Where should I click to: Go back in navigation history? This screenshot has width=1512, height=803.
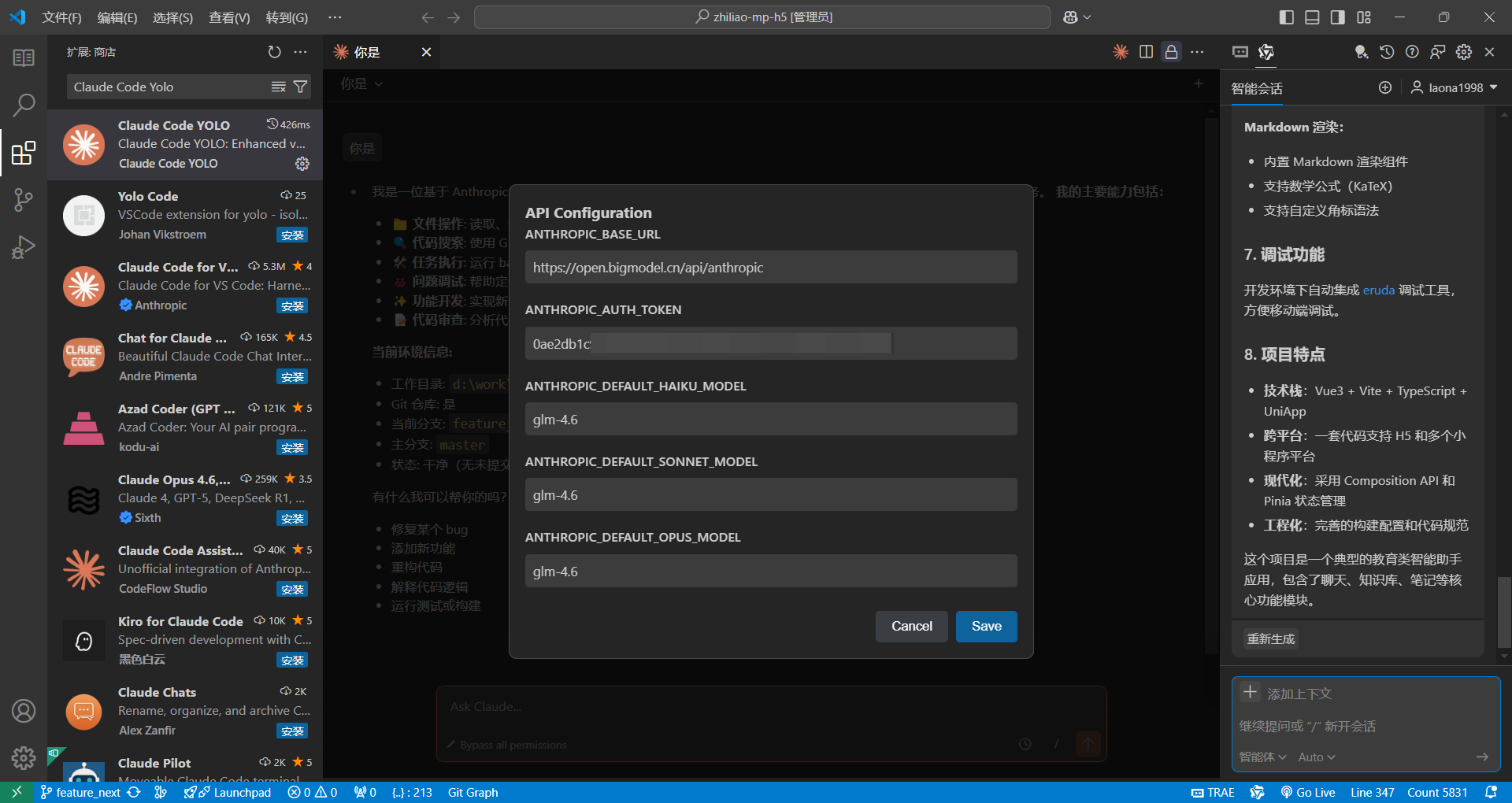[428, 17]
